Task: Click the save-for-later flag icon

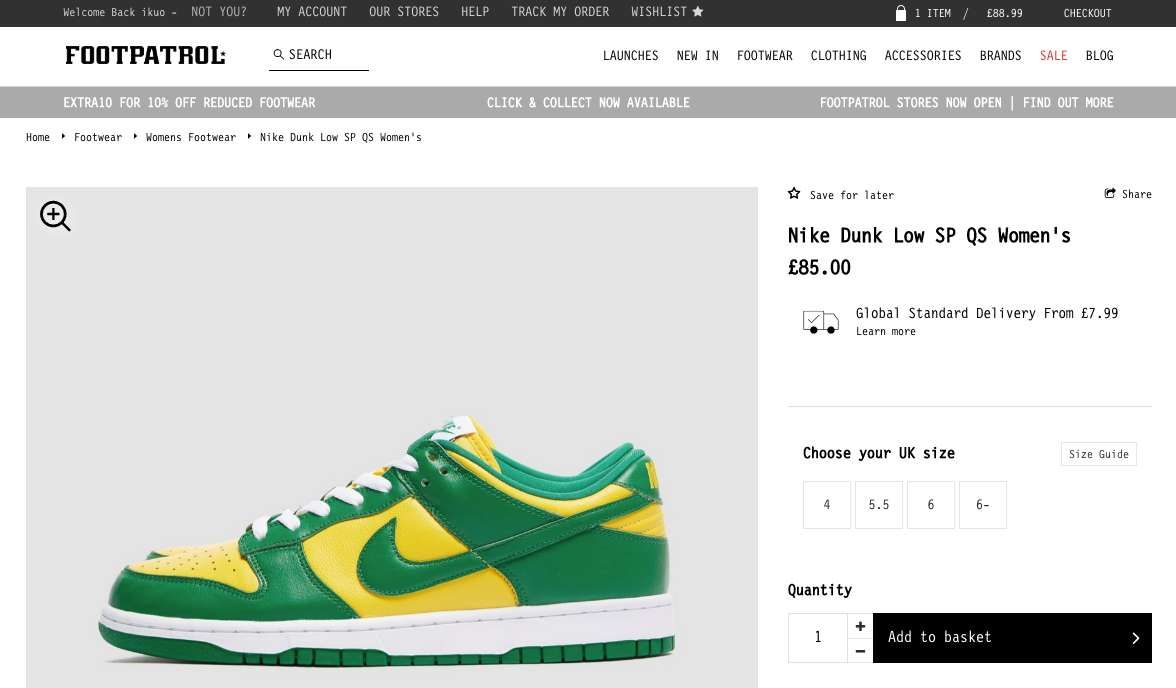Action: [793, 193]
